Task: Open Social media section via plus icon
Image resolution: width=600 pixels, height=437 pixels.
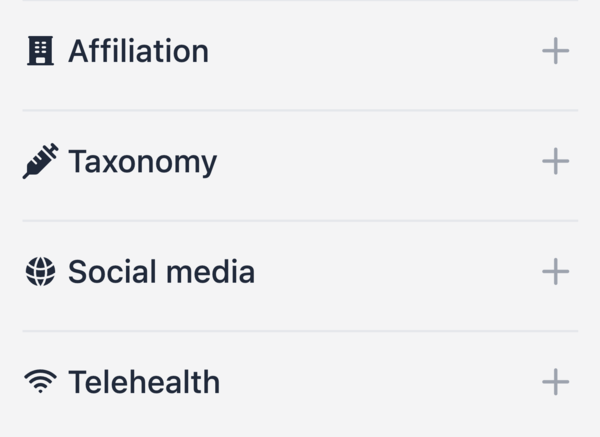Action: pos(556,271)
